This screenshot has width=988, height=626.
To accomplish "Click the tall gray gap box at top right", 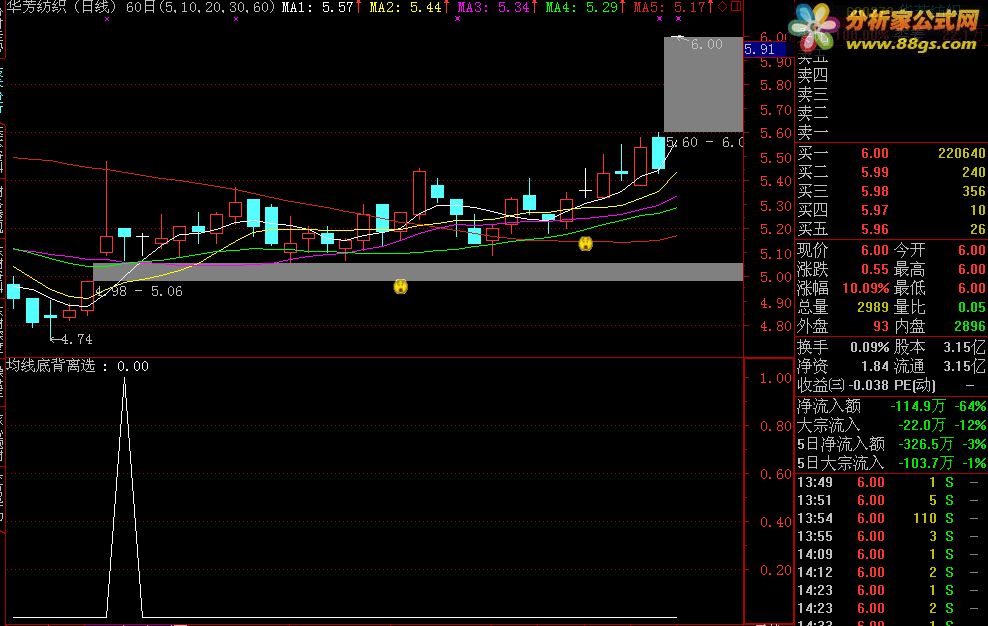I will [x=703, y=84].
